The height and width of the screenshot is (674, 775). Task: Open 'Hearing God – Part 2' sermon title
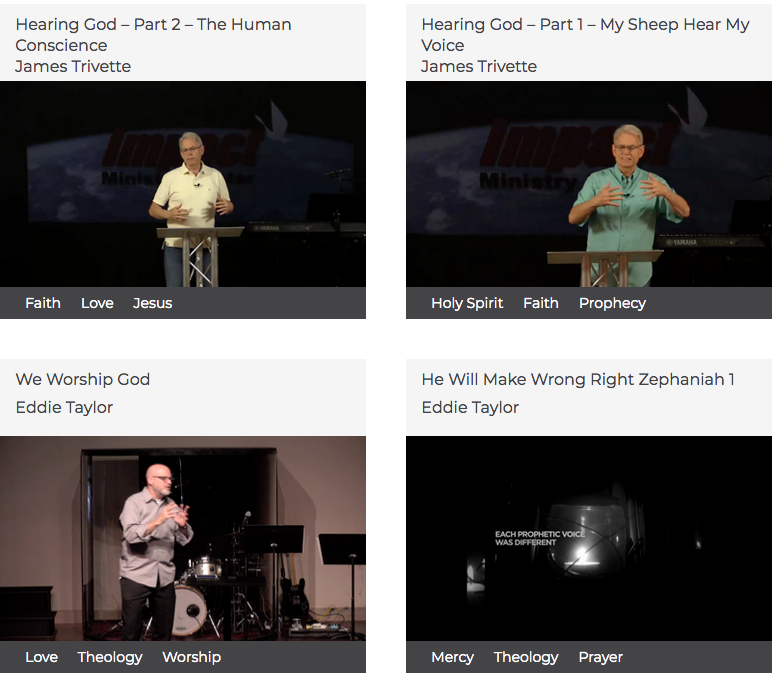(x=153, y=35)
